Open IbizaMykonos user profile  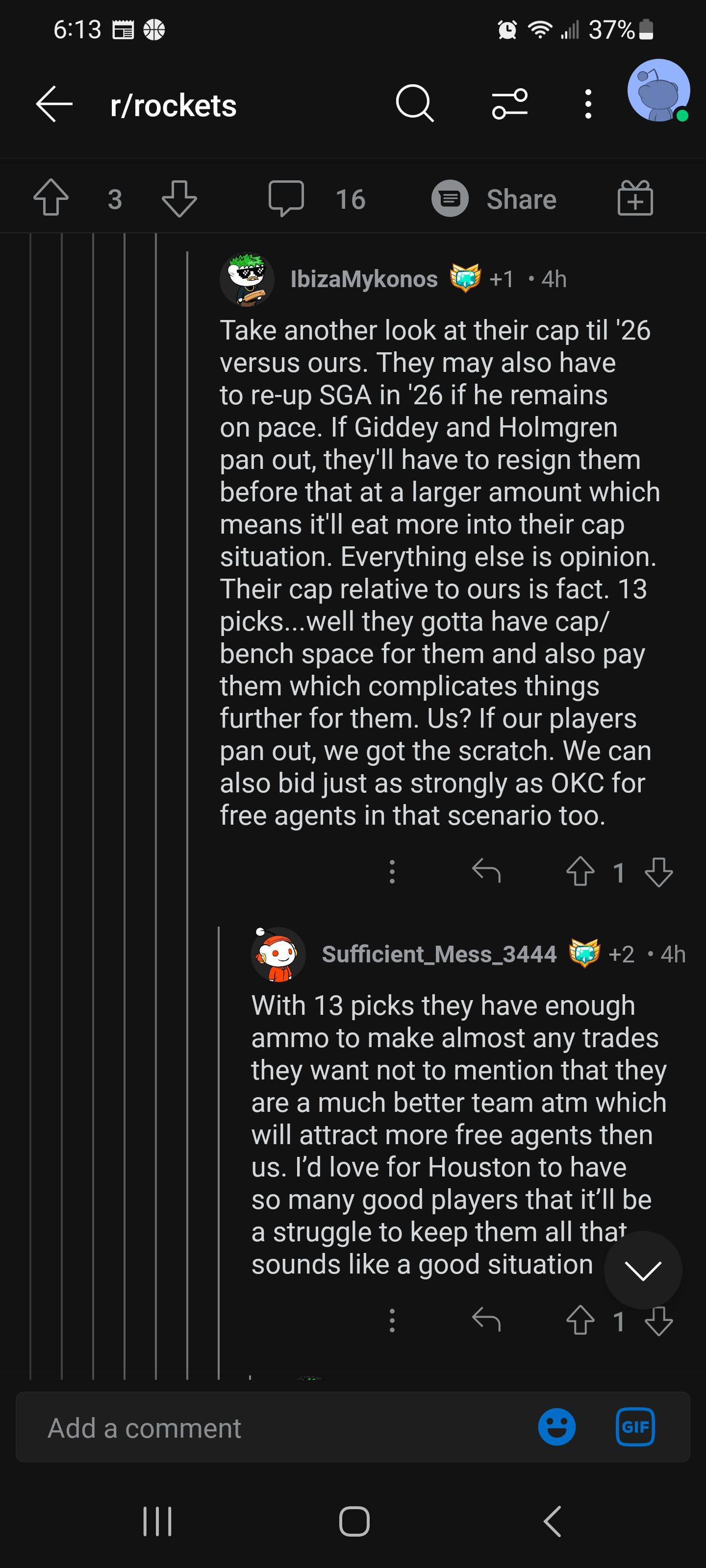point(364,279)
